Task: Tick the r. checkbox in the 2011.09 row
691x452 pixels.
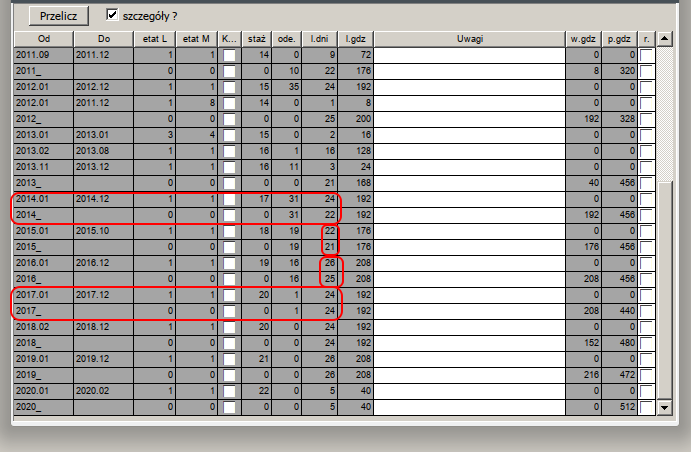Action: point(646,53)
